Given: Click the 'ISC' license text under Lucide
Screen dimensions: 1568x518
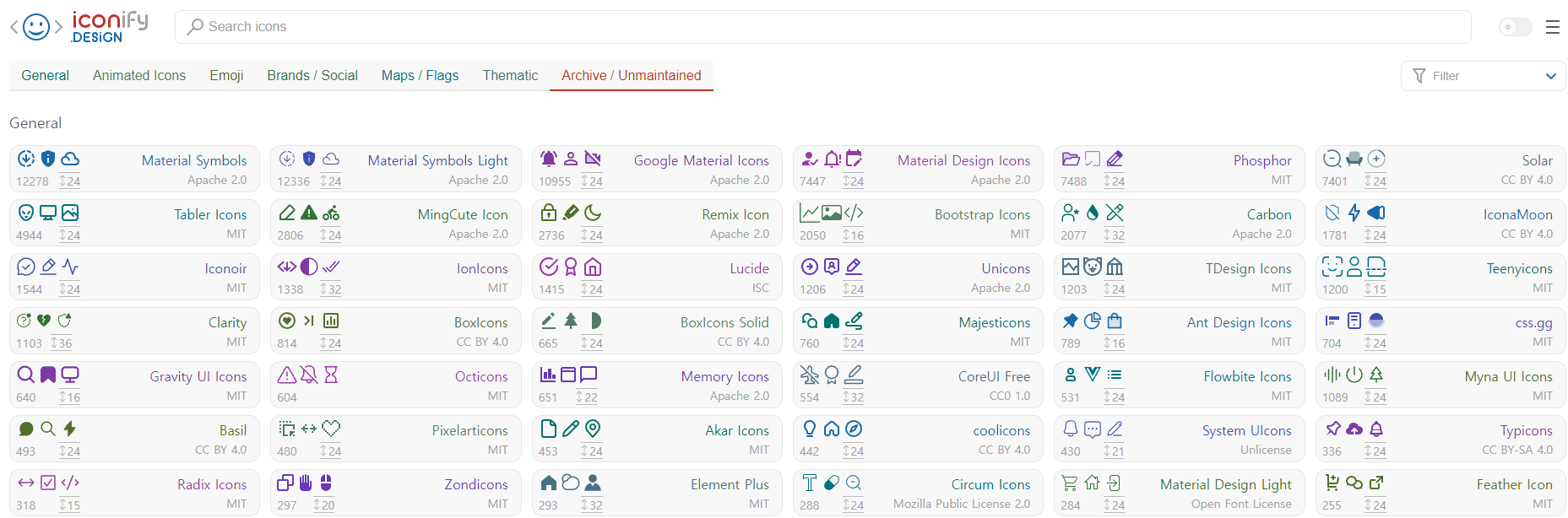Looking at the screenshot, I should click(760, 288).
